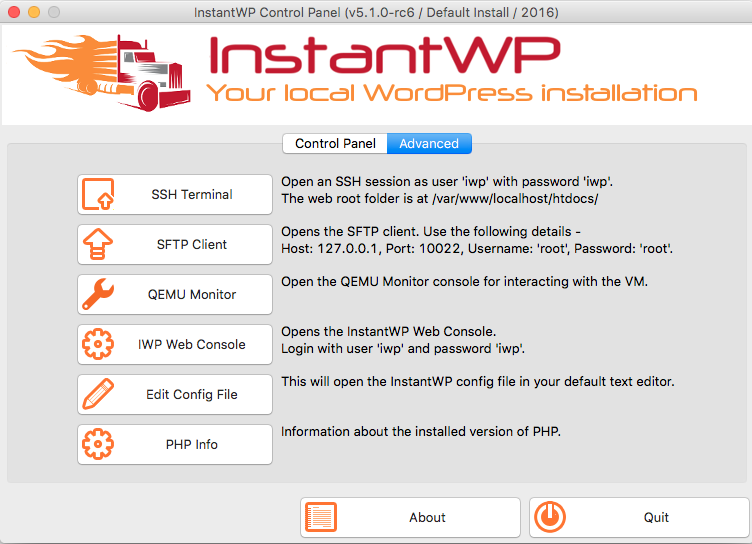Image resolution: width=752 pixels, height=544 pixels.
Task: Click "Information about the installed version of PHP"
Action: [421, 431]
